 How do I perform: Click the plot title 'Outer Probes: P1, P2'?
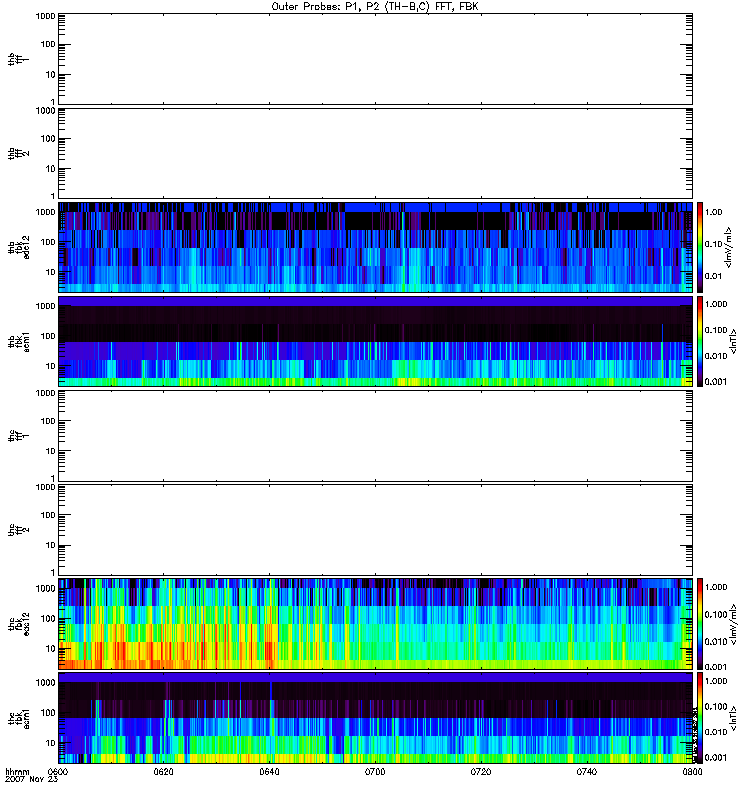tap(375, 6)
